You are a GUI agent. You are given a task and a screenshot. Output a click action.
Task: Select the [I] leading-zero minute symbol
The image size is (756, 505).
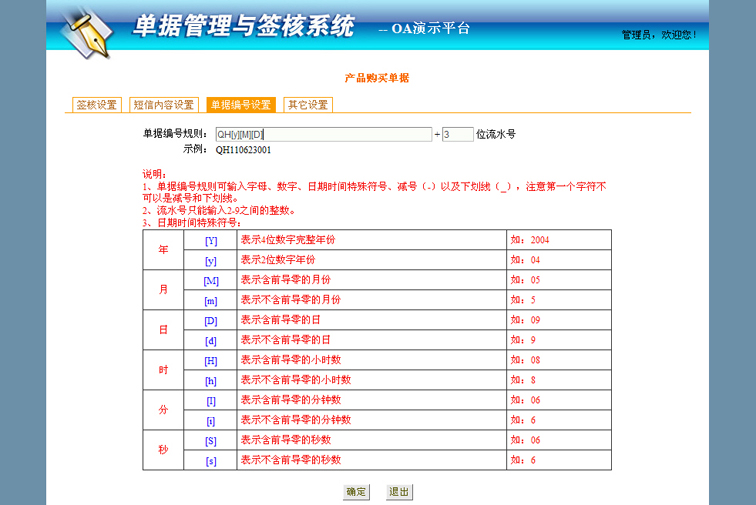pos(211,400)
